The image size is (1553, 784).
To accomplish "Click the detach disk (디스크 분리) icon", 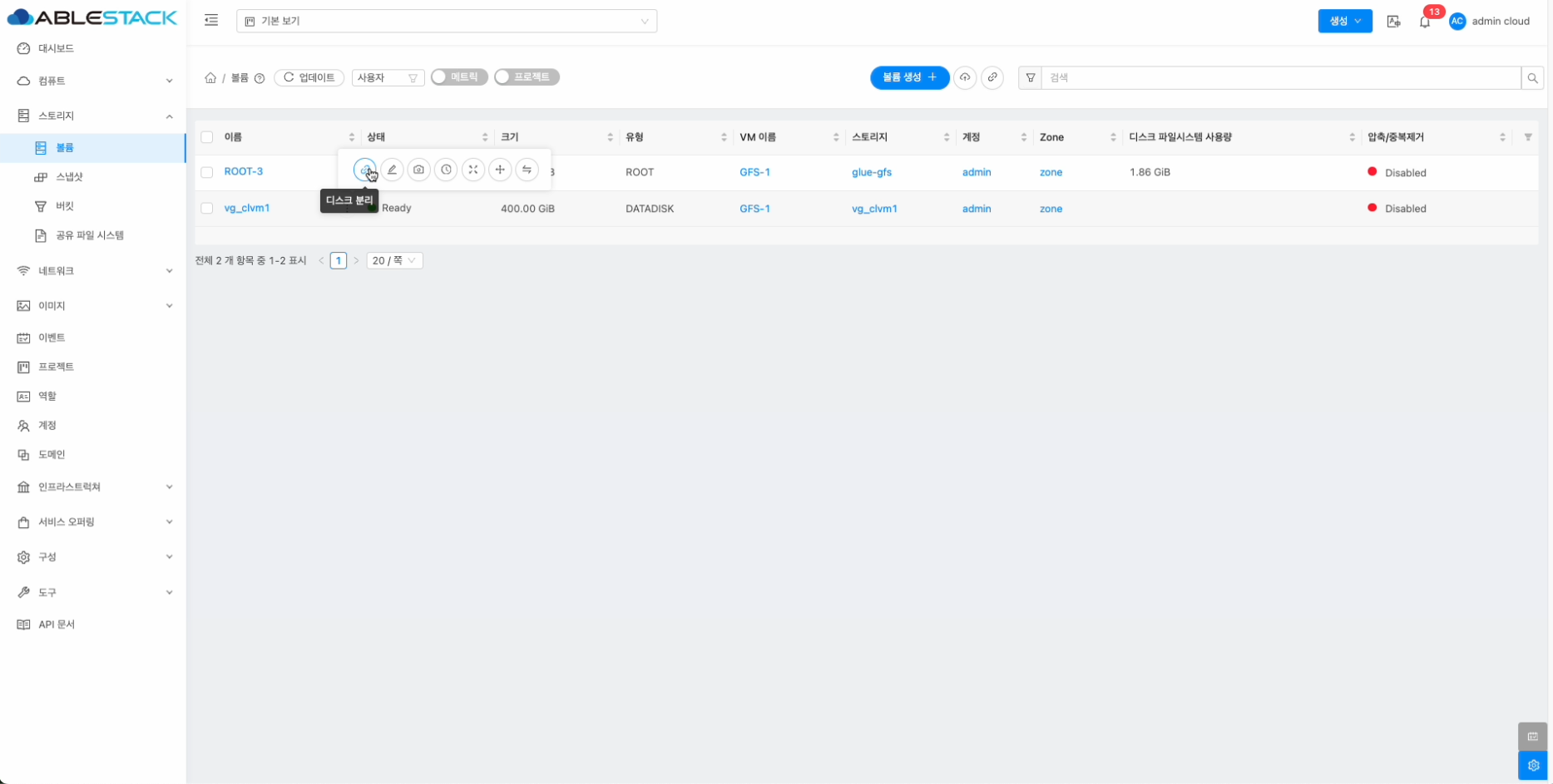I will click(364, 170).
